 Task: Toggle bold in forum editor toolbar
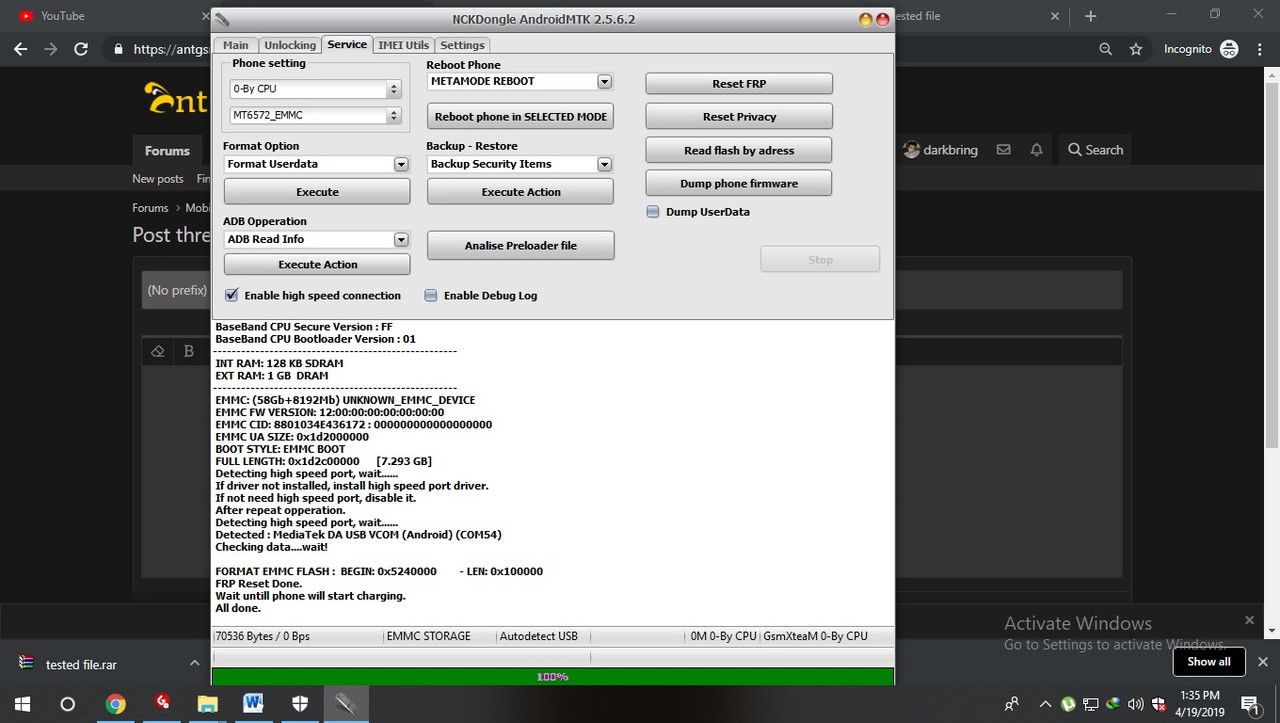pos(189,351)
